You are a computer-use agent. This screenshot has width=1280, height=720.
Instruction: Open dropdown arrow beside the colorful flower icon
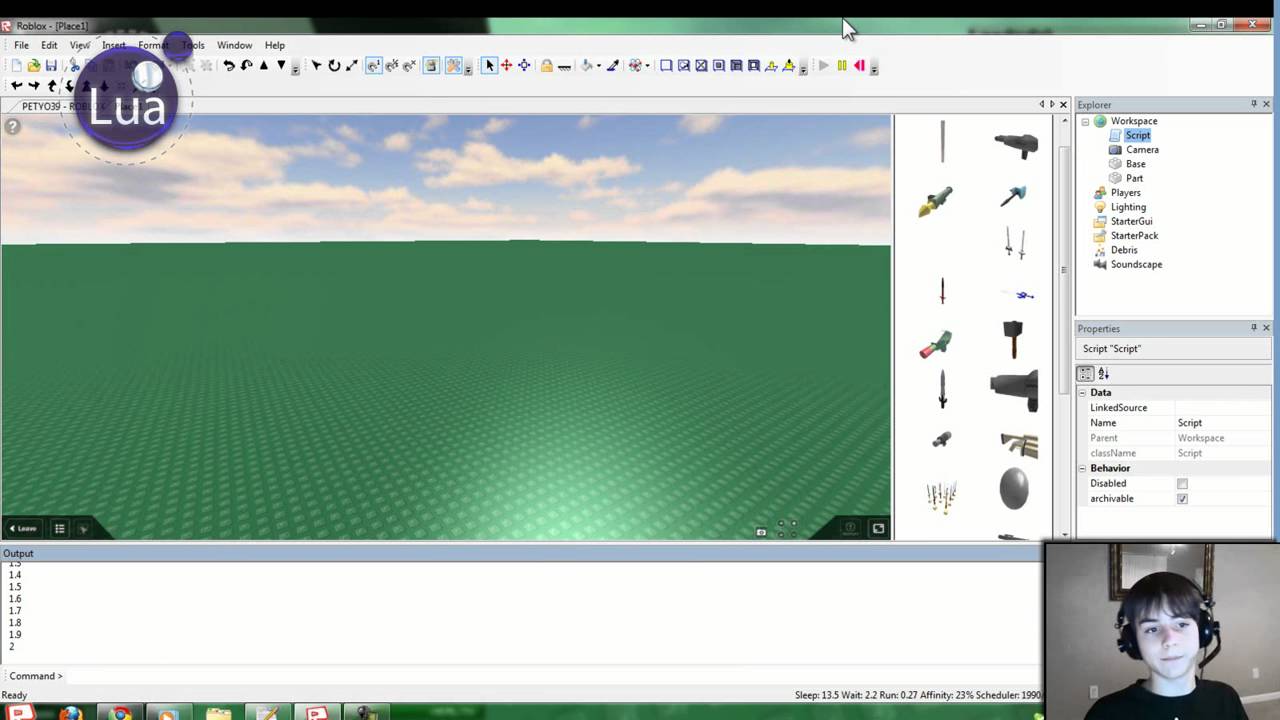[x=647, y=66]
